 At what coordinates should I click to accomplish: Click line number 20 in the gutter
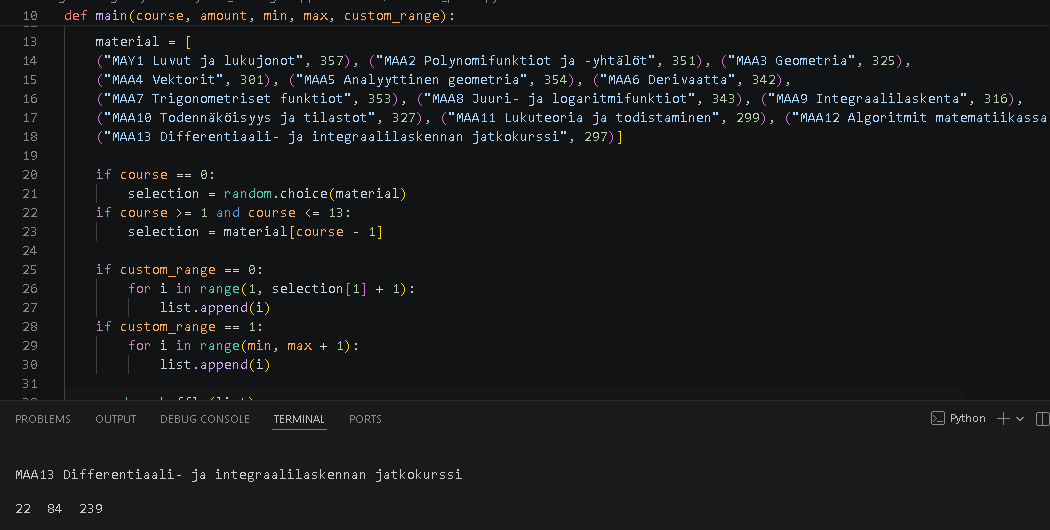tap(30, 174)
